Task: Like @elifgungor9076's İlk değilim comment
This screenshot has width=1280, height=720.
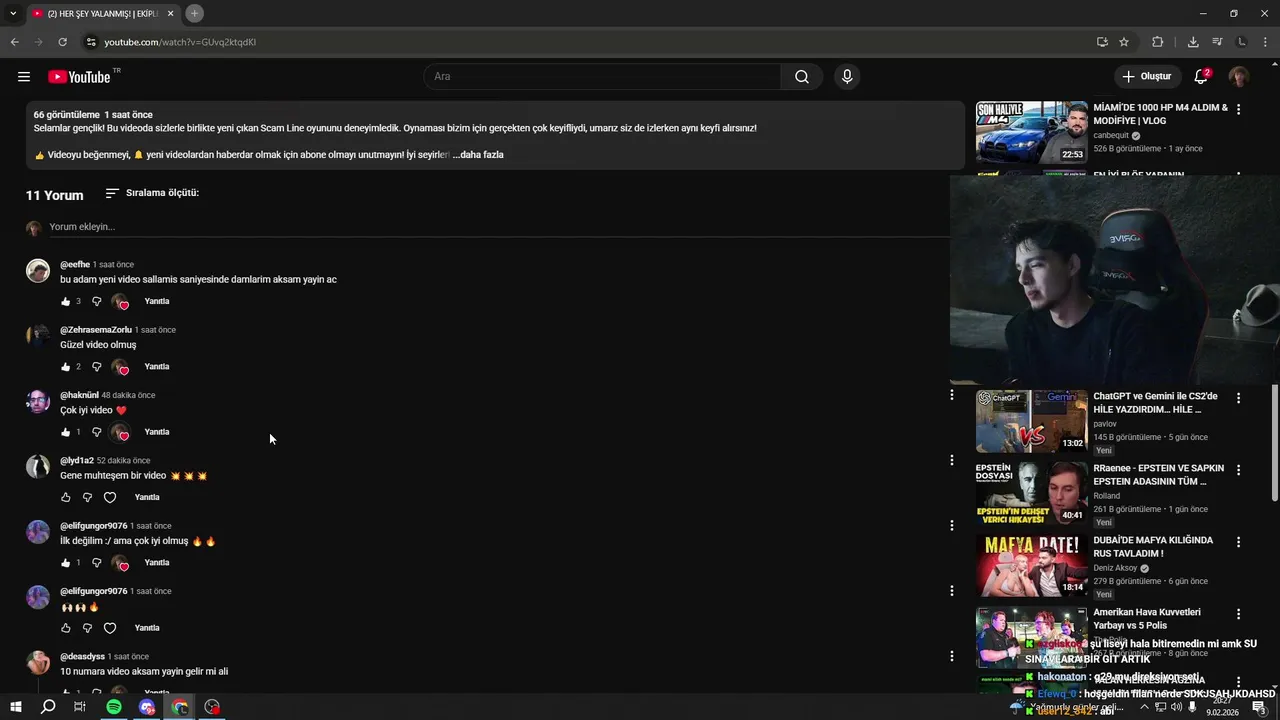Action: click(x=66, y=563)
